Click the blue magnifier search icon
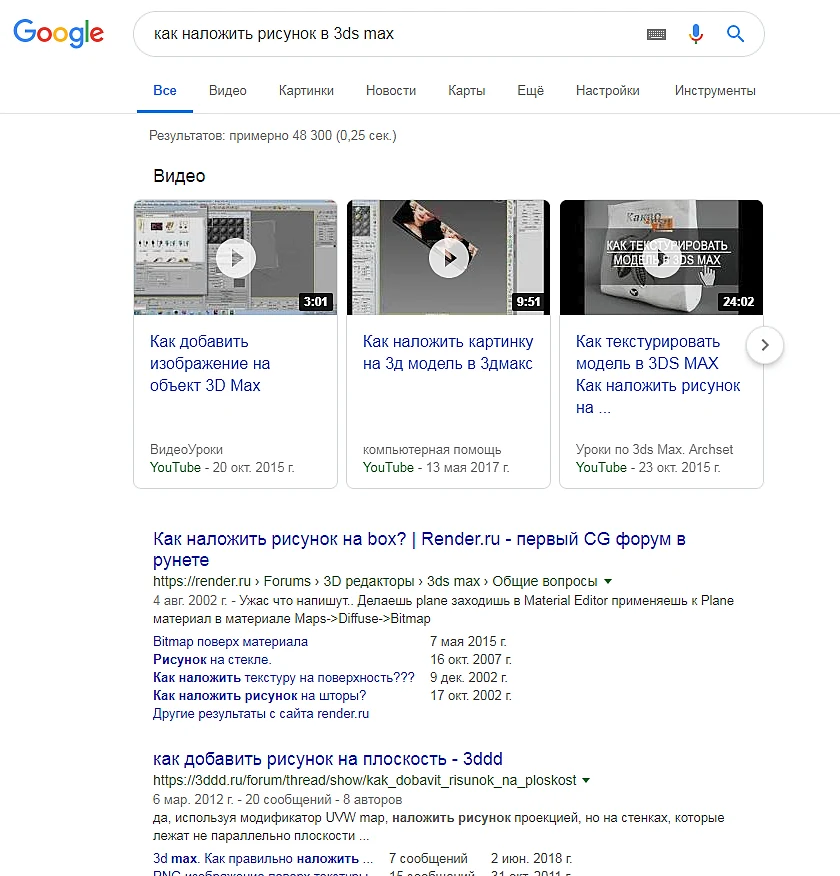 coord(735,34)
